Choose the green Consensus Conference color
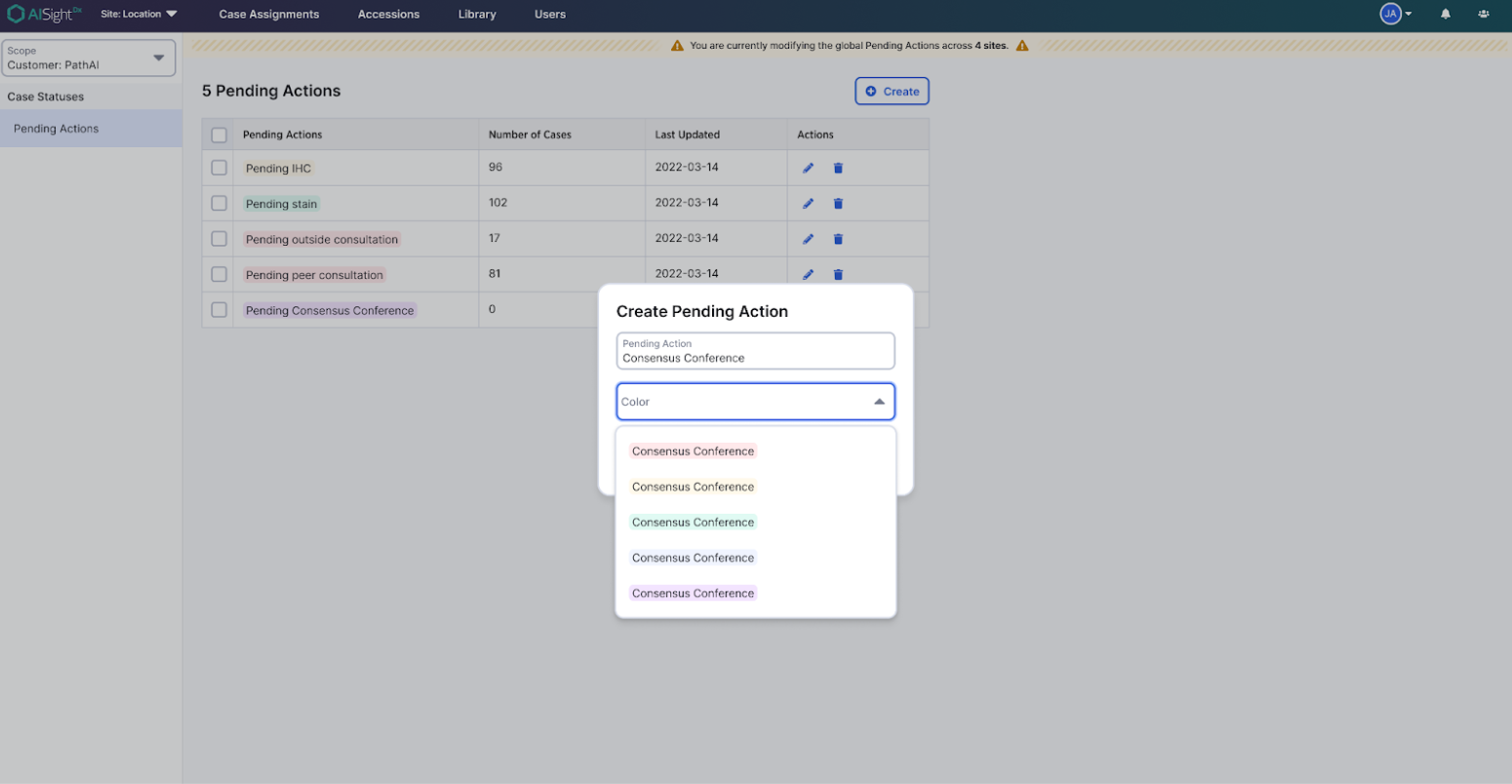 [x=693, y=522]
